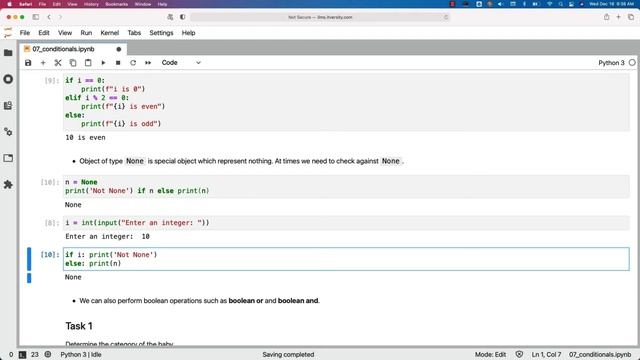This screenshot has width=640, height=360.
Task: Collapse the active cell via blue bar
Action: click(29, 259)
